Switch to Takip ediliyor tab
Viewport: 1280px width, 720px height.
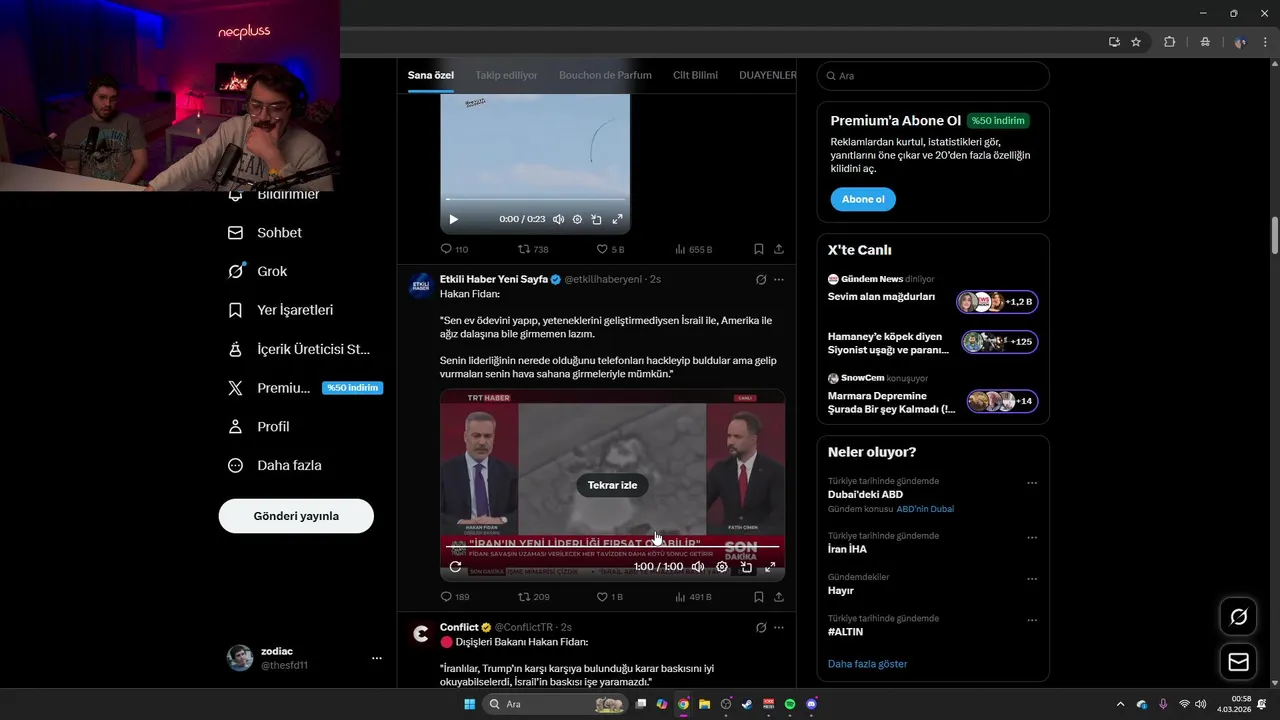[506, 75]
